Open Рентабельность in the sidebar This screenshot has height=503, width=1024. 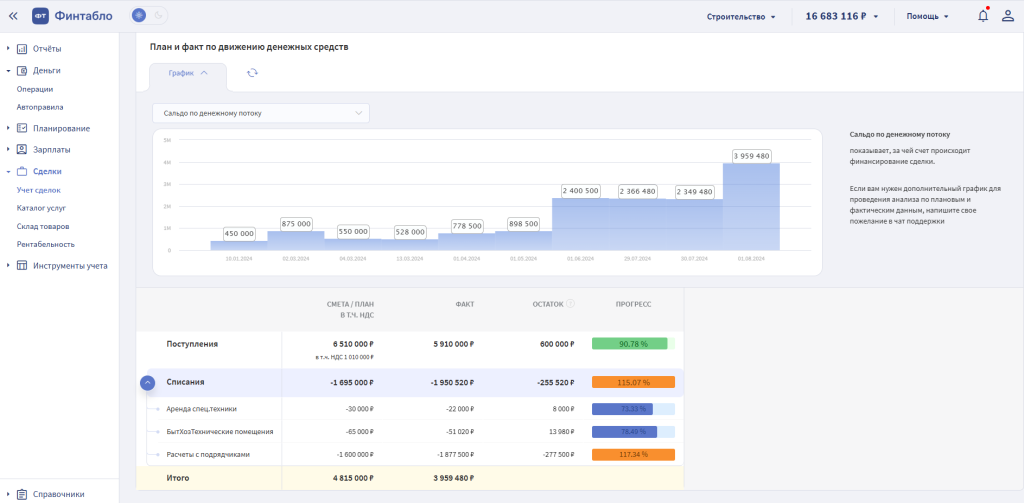tap(46, 244)
